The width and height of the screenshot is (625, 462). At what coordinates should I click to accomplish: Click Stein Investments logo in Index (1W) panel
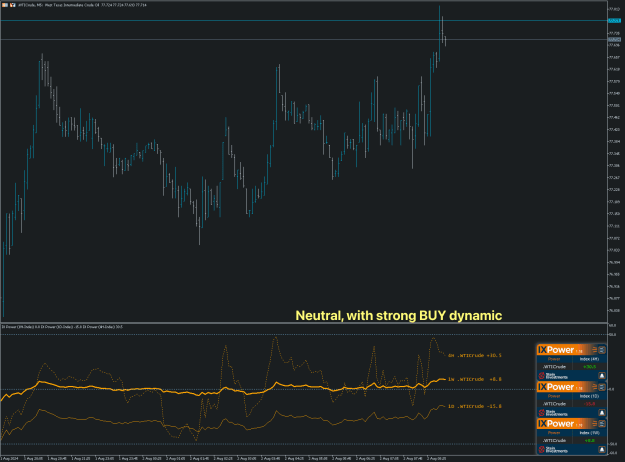553,449
